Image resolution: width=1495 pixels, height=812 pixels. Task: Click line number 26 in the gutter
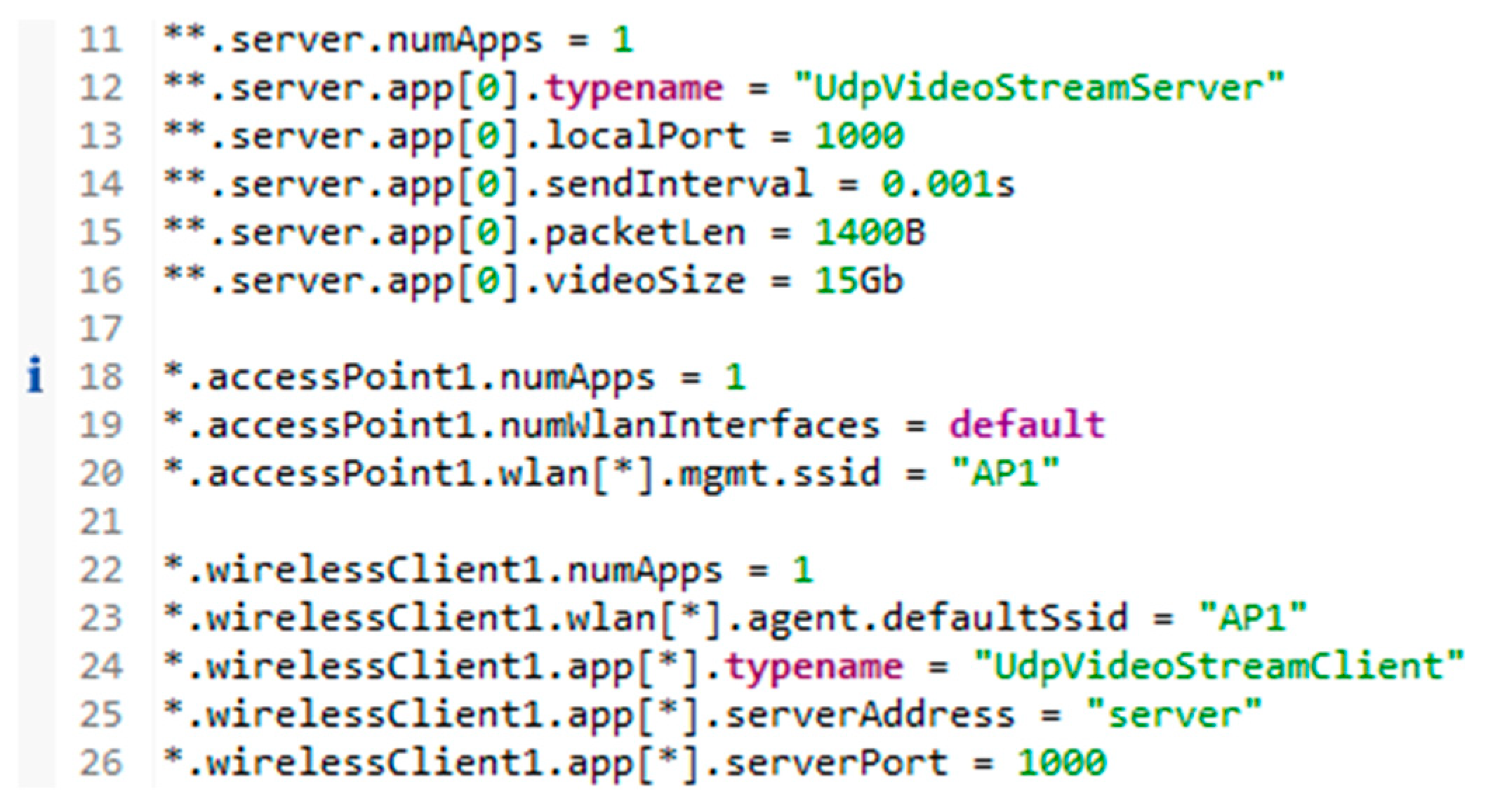pyautogui.click(x=100, y=763)
